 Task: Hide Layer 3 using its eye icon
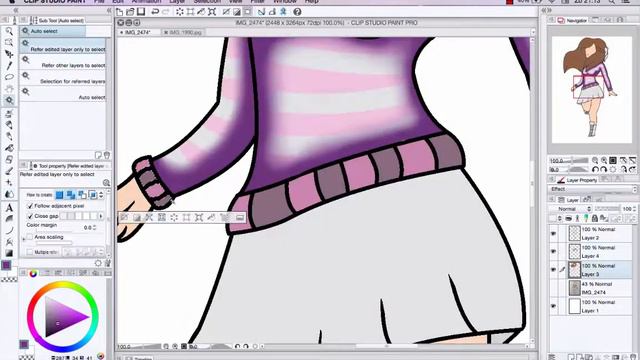(553, 270)
